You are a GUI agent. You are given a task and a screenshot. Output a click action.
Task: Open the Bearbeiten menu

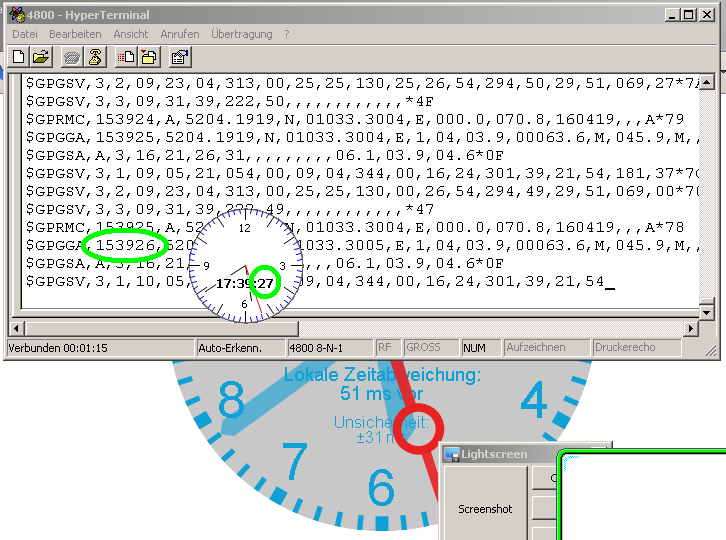[x=75, y=34]
